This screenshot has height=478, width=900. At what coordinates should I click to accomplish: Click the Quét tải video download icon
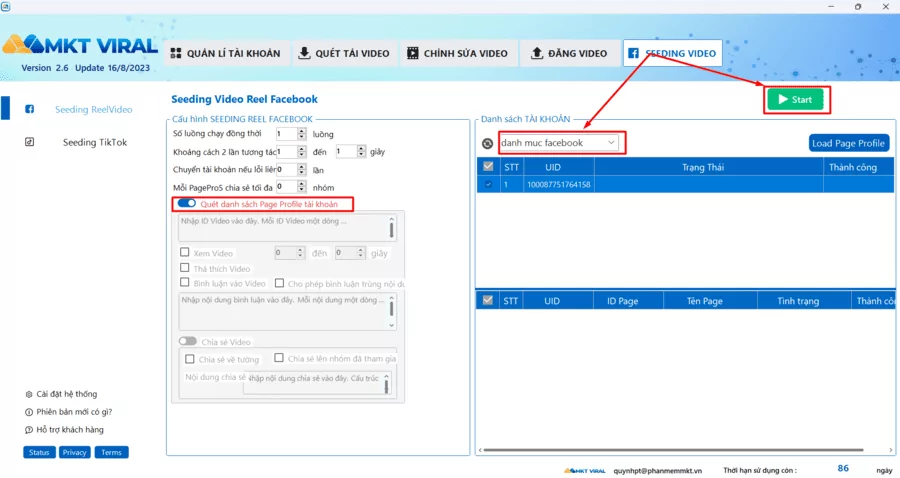pyautogui.click(x=304, y=53)
